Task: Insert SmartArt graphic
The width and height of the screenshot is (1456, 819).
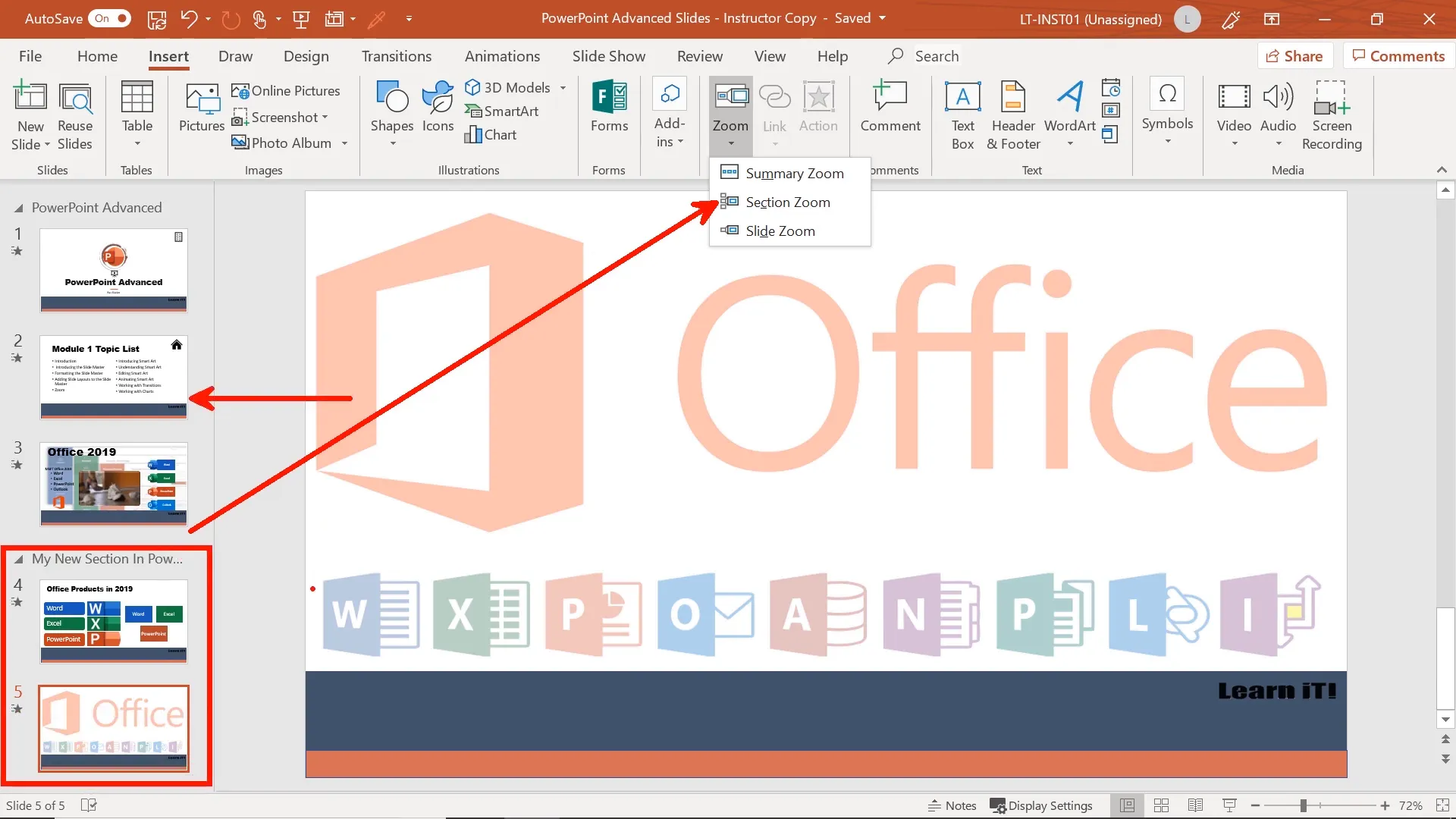Action: click(x=501, y=111)
